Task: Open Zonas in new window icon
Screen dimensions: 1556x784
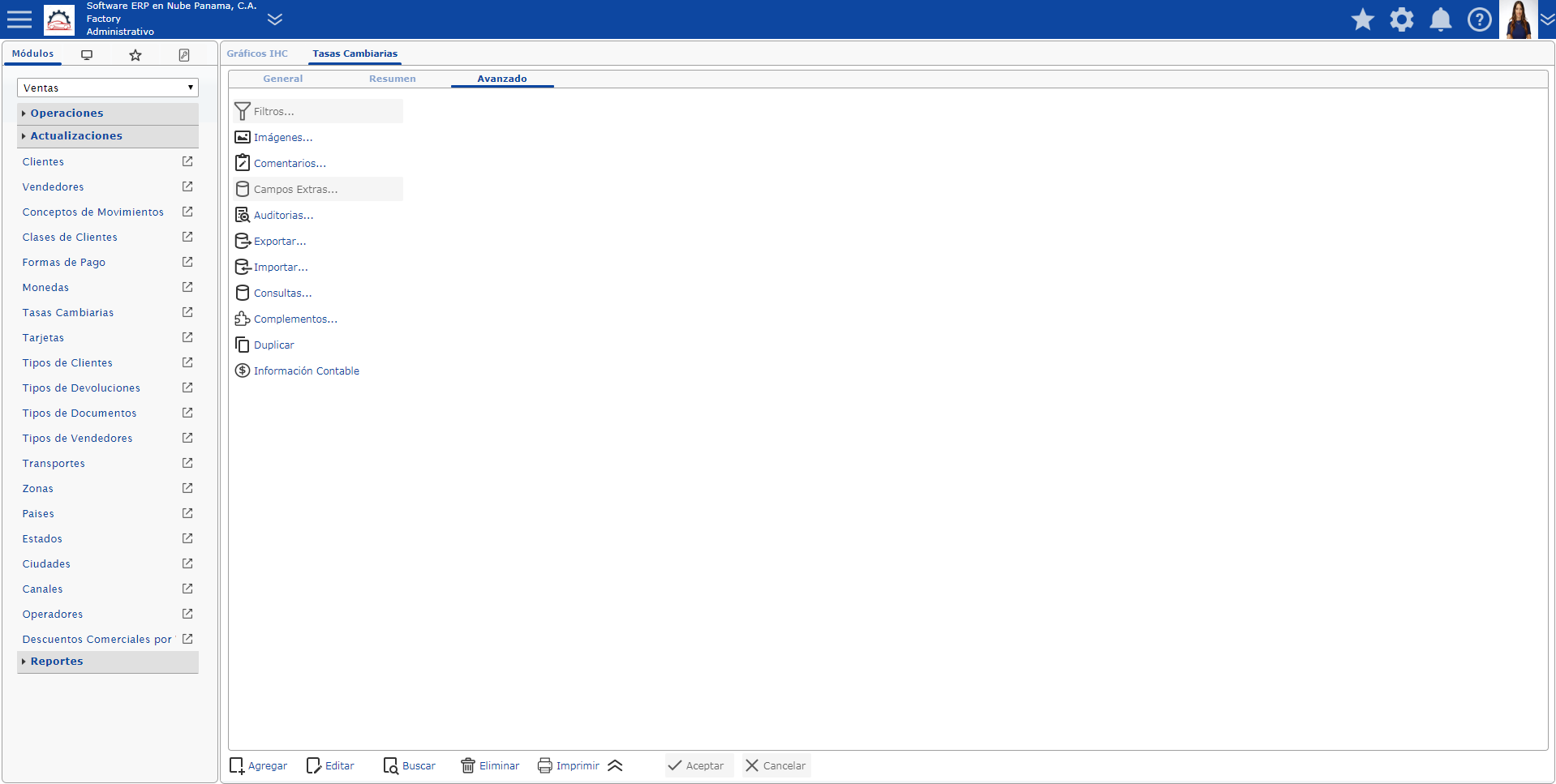Action: tap(187, 488)
